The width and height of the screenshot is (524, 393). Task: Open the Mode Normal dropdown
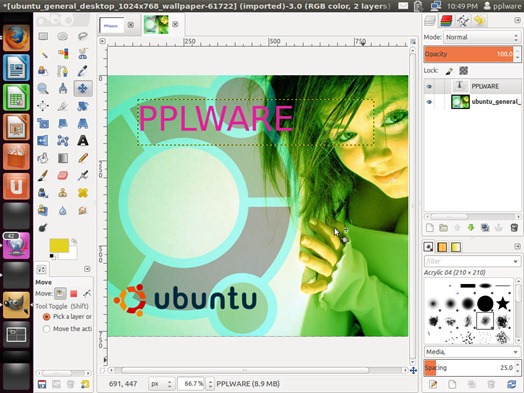[x=482, y=37]
